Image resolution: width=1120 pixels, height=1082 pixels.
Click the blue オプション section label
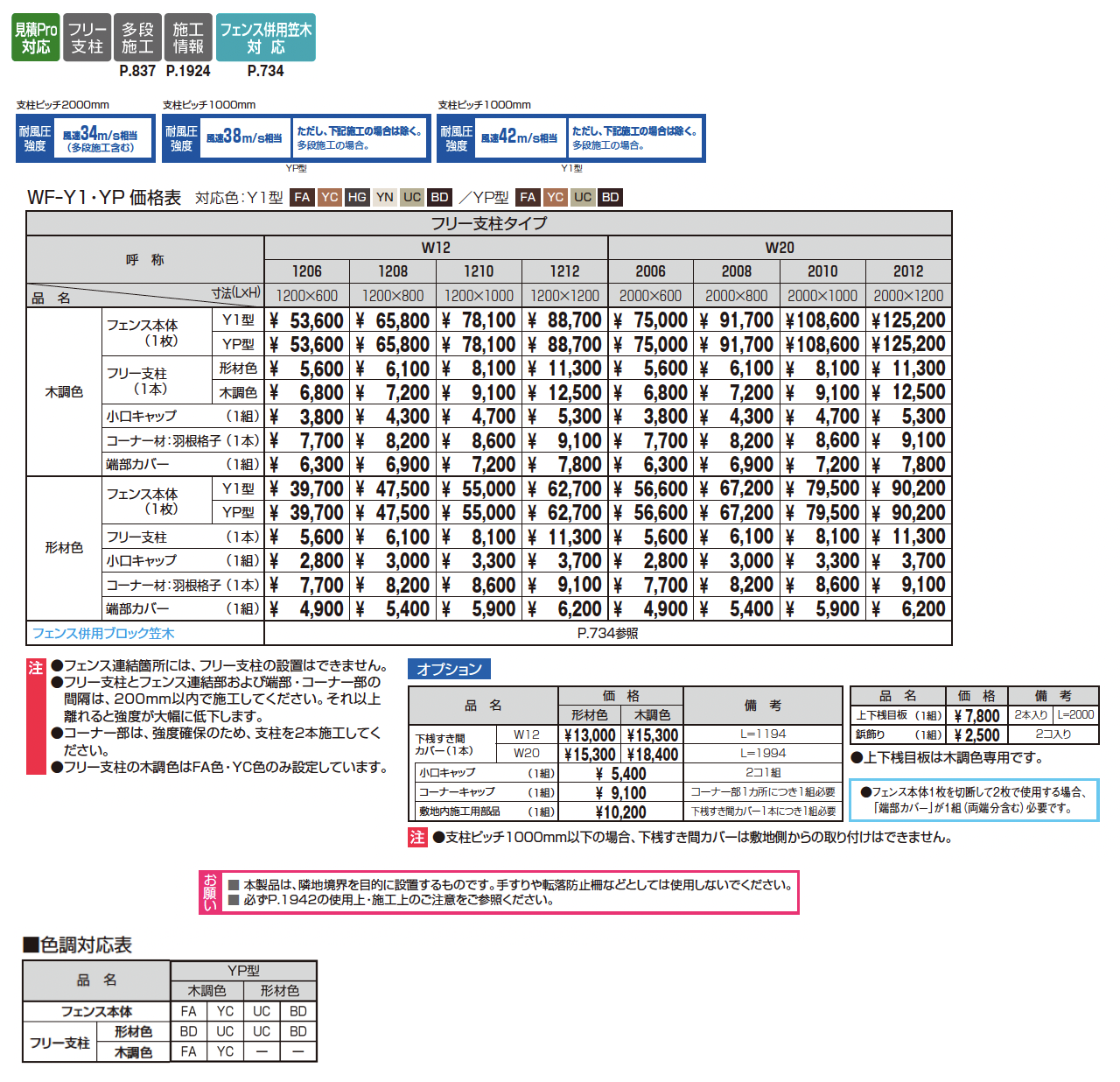(x=449, y=669)
